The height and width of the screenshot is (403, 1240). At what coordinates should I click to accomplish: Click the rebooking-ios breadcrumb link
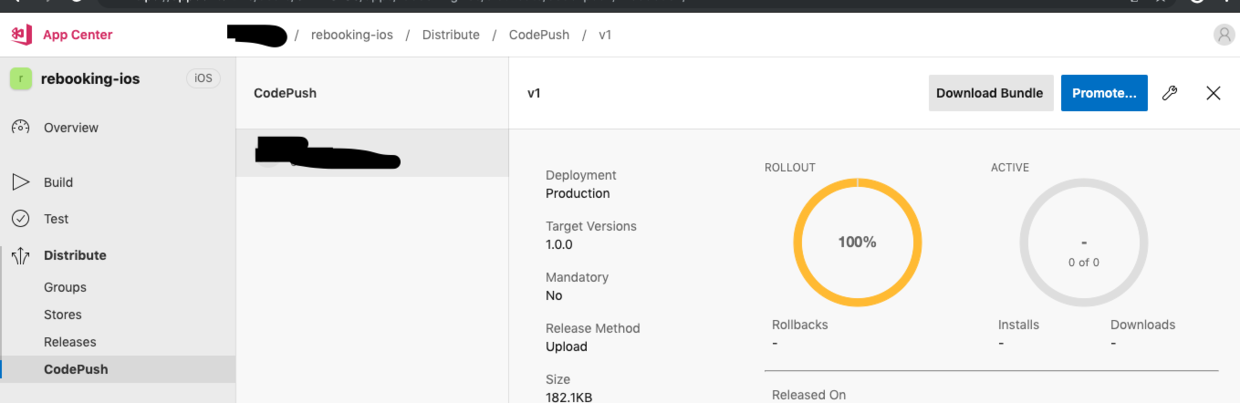[352, 35]
